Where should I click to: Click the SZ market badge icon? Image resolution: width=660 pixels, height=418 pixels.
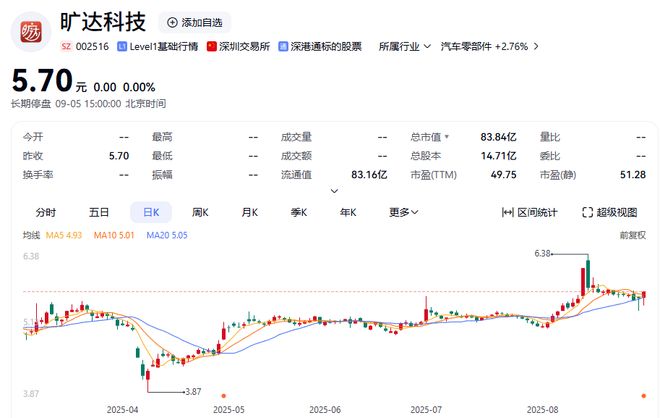point(66,46)
